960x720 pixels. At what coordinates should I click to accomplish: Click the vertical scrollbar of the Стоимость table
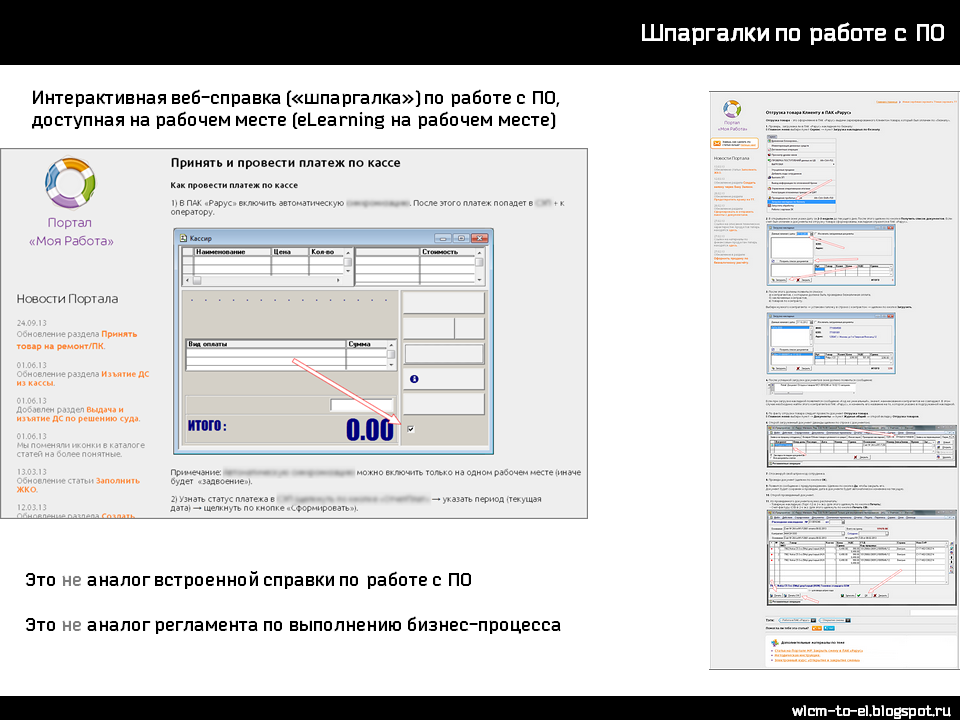[479, 266]
